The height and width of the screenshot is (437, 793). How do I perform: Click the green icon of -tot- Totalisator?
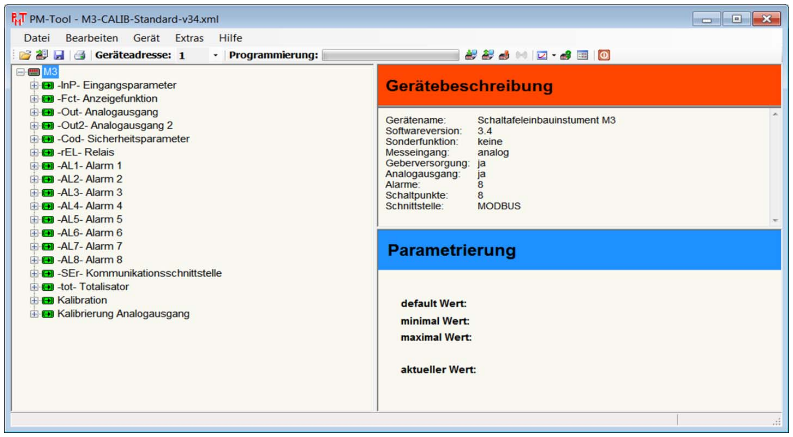48,287
